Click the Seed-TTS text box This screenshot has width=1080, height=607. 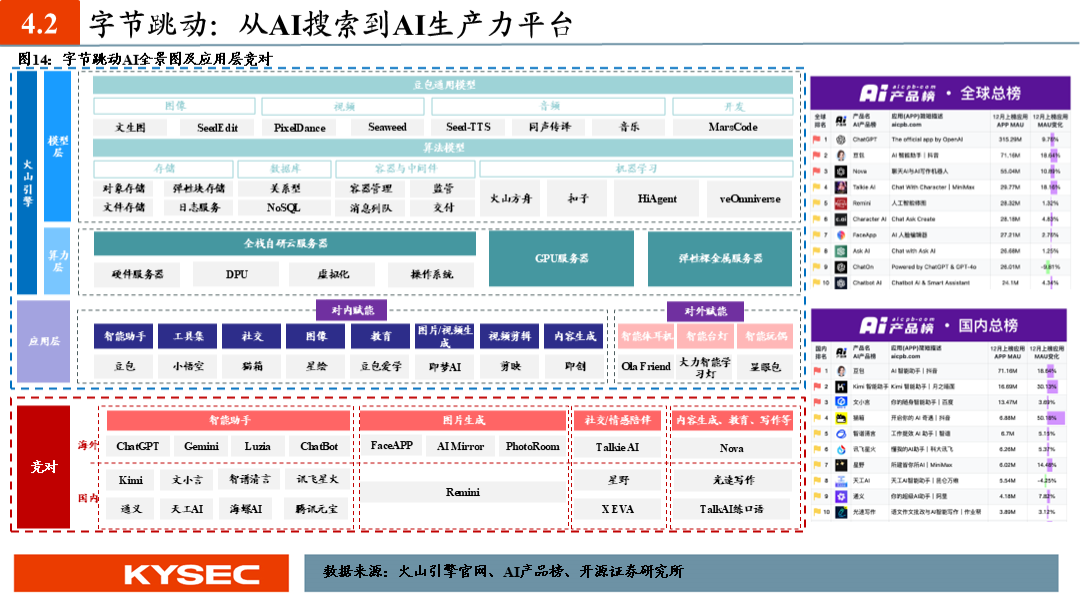(x=468, y=127)
